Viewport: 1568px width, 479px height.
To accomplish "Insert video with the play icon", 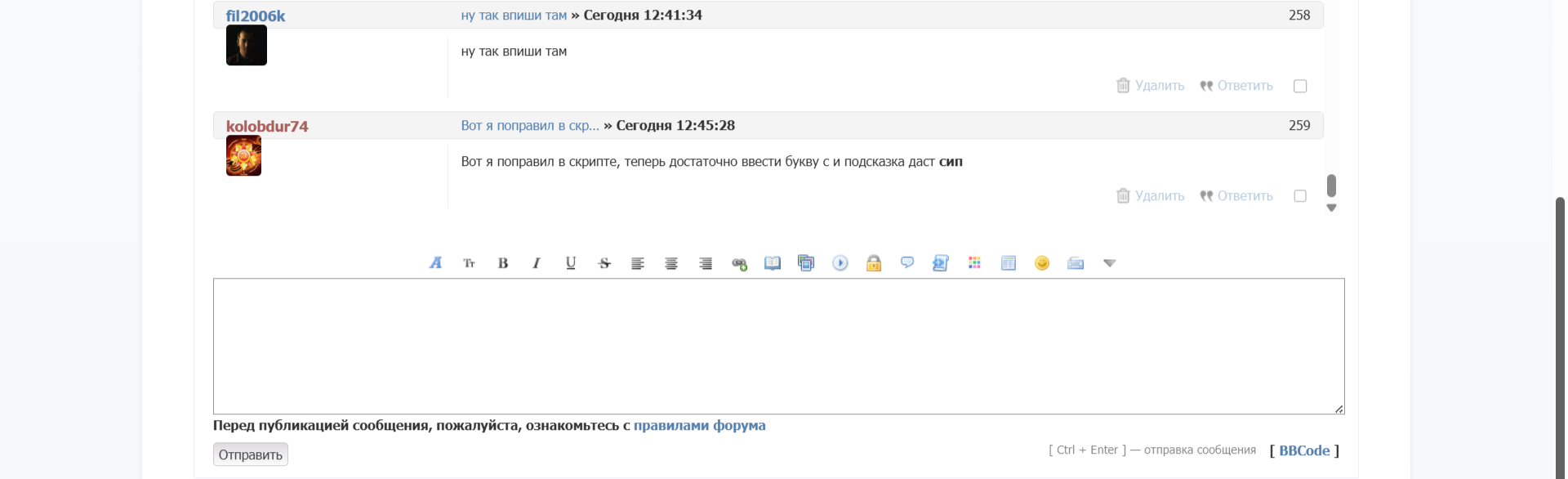I will click(x=840, y=263).
